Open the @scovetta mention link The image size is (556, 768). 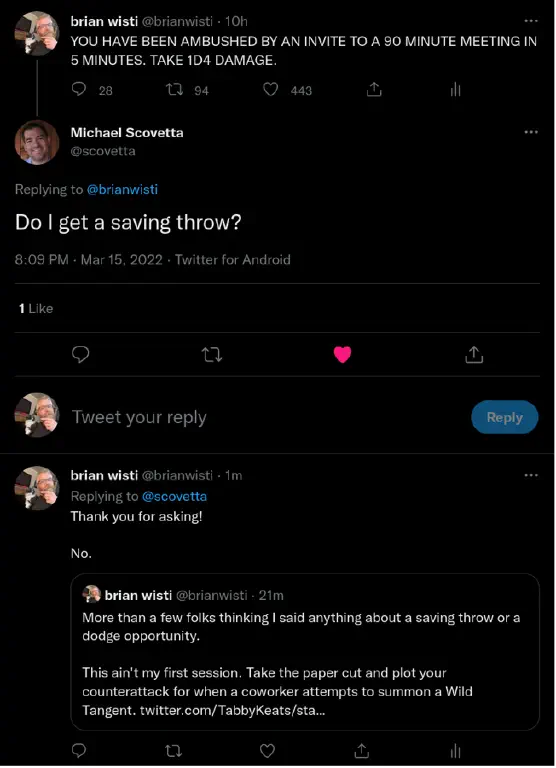(174, 497)
